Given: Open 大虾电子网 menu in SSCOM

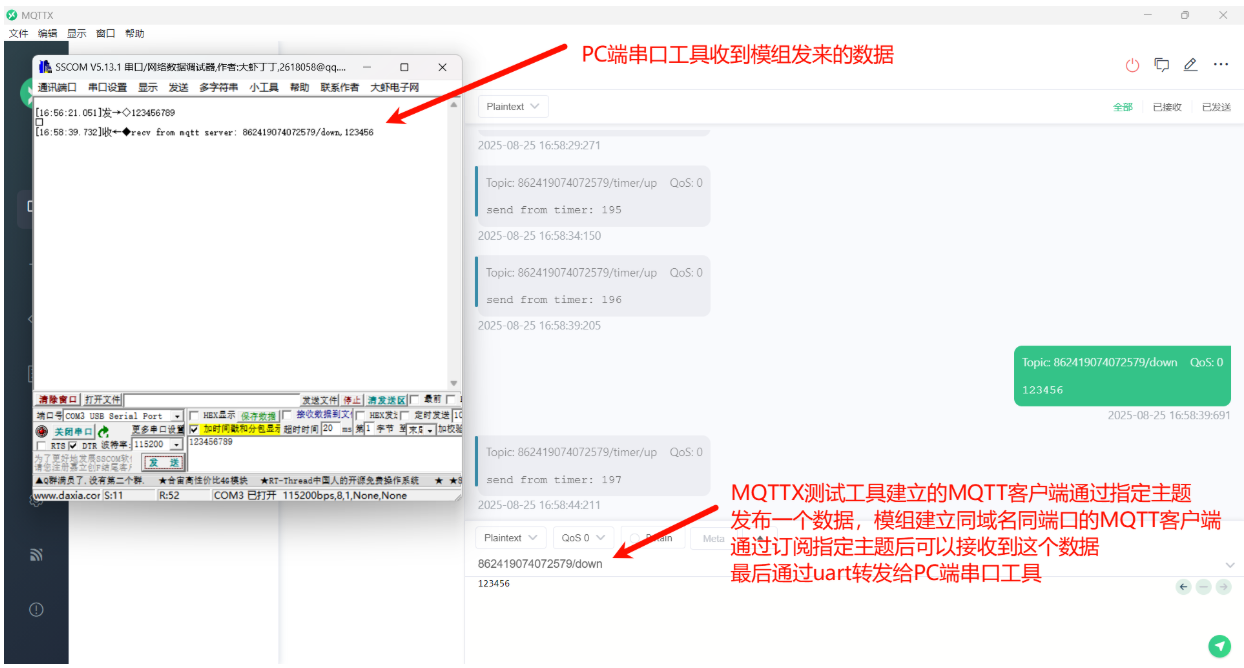Looking at the screenshot, I should pyautogui.click(x=394, y=87).
